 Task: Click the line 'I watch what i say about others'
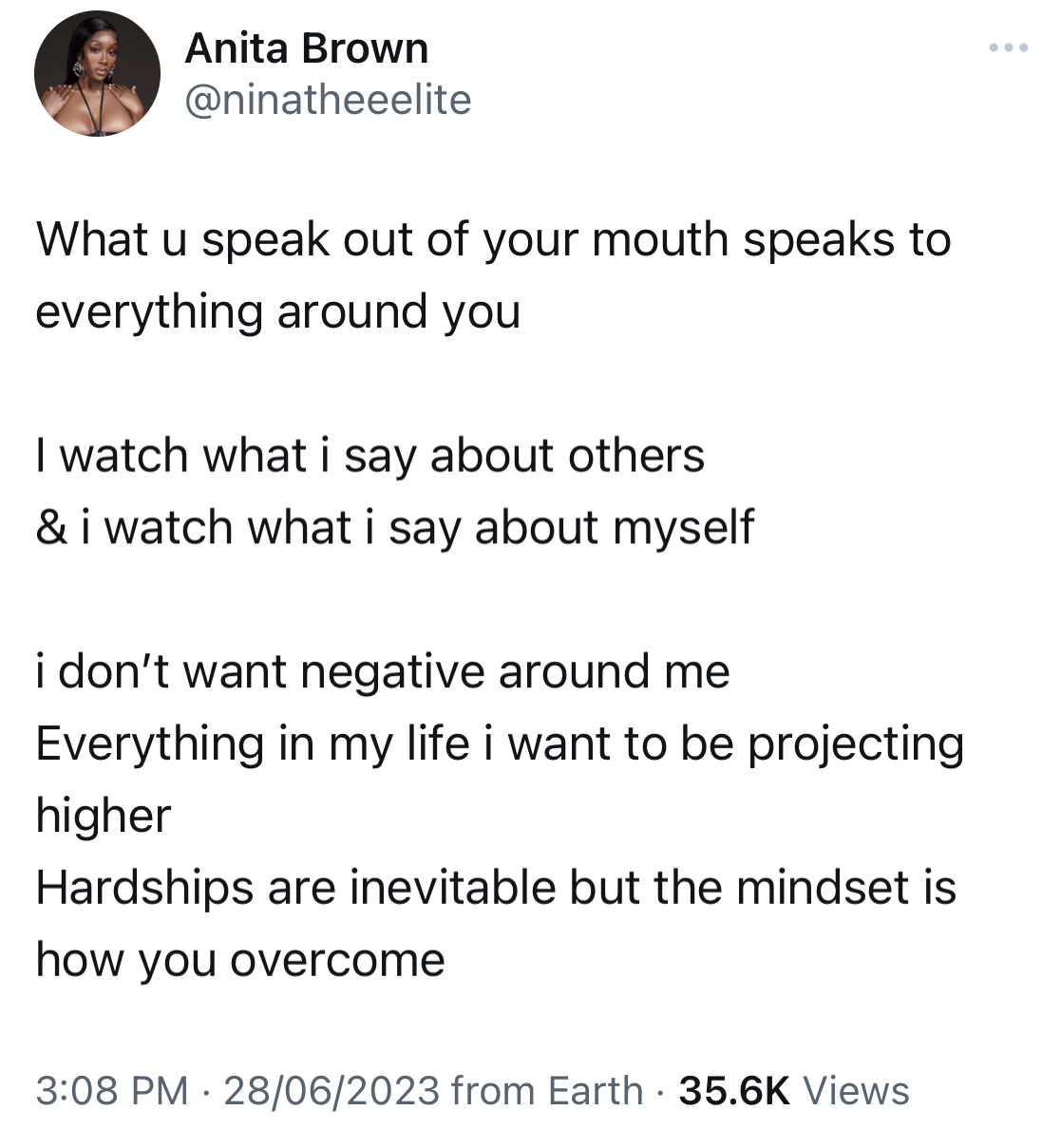click(x=370, y=457)
